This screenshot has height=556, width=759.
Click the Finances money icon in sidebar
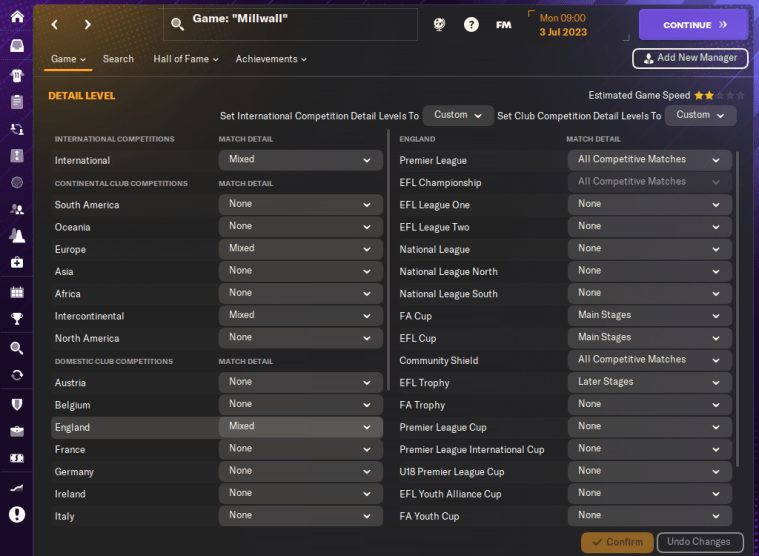pyautogui.click(x=16, y=458)
